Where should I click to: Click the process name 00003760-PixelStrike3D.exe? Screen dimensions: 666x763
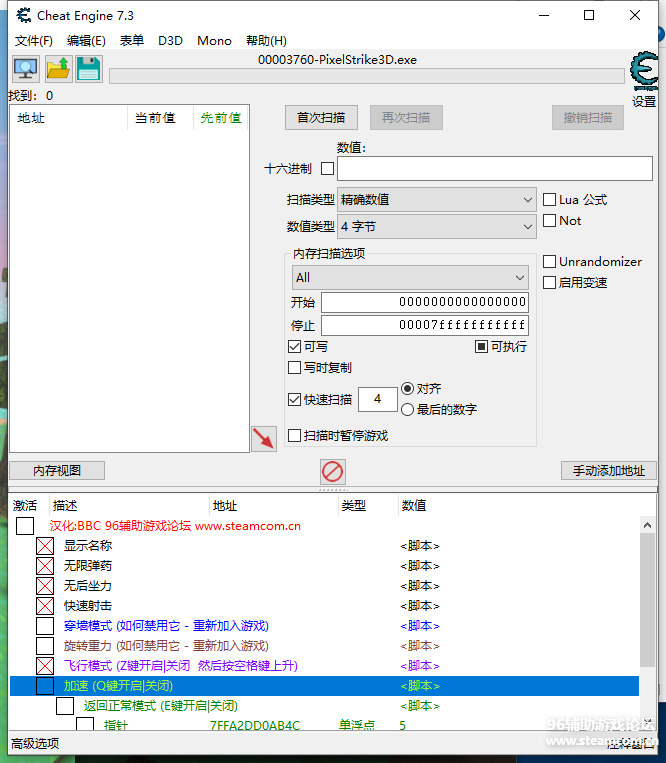tap(337, 60)
